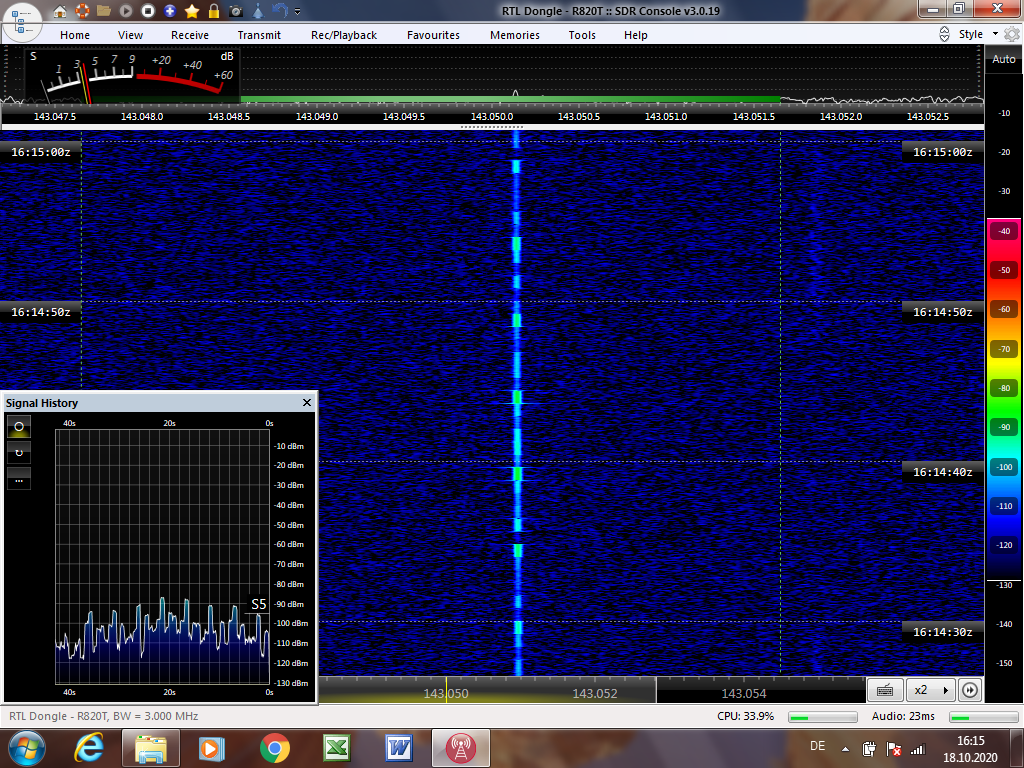Click the 143.048.0 frequency scale label
Image resolution: width=1024 pixels, height=768 pixels.
pos(142,116)
